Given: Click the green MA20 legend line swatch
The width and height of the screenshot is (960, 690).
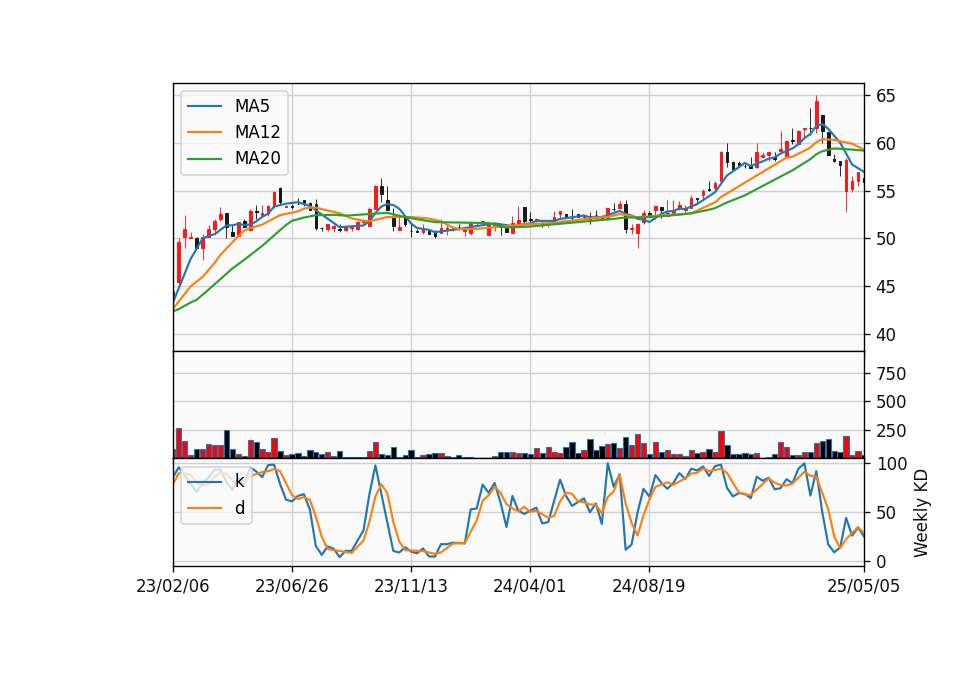Looking at the screenshot, I should pos(204,159).
